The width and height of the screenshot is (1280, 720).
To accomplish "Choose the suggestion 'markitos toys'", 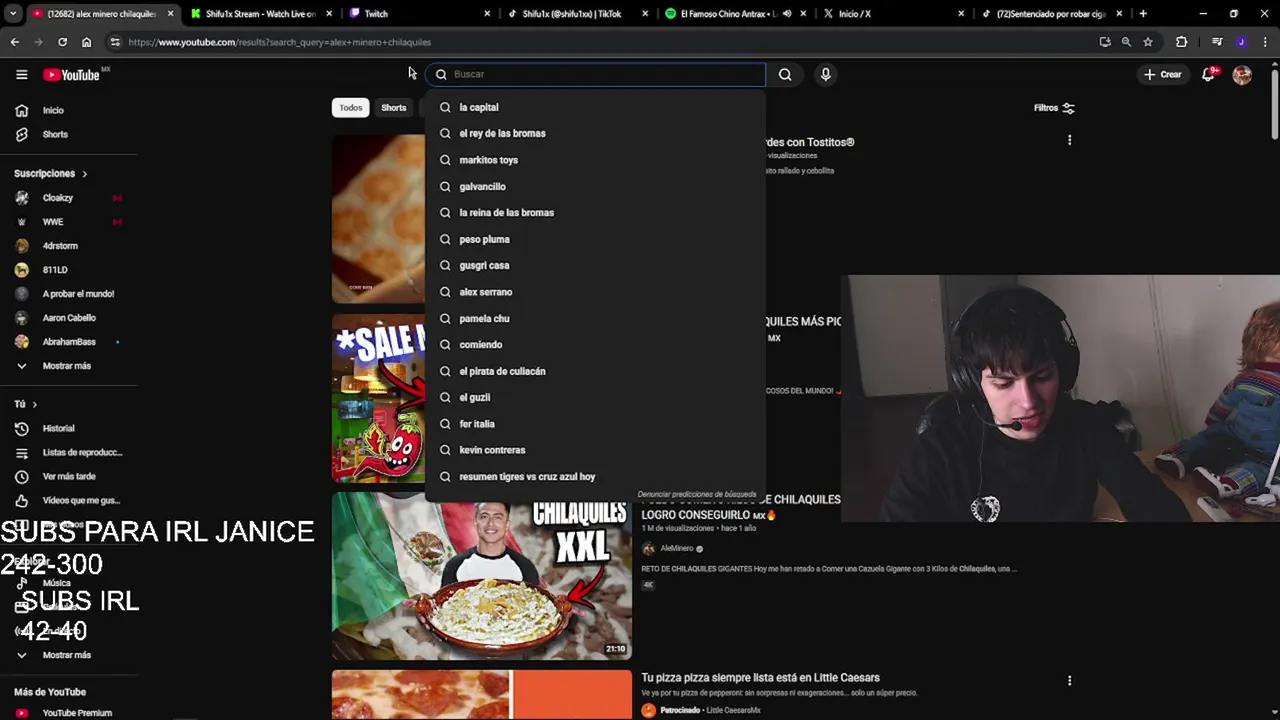I will [x=596, y=160].
